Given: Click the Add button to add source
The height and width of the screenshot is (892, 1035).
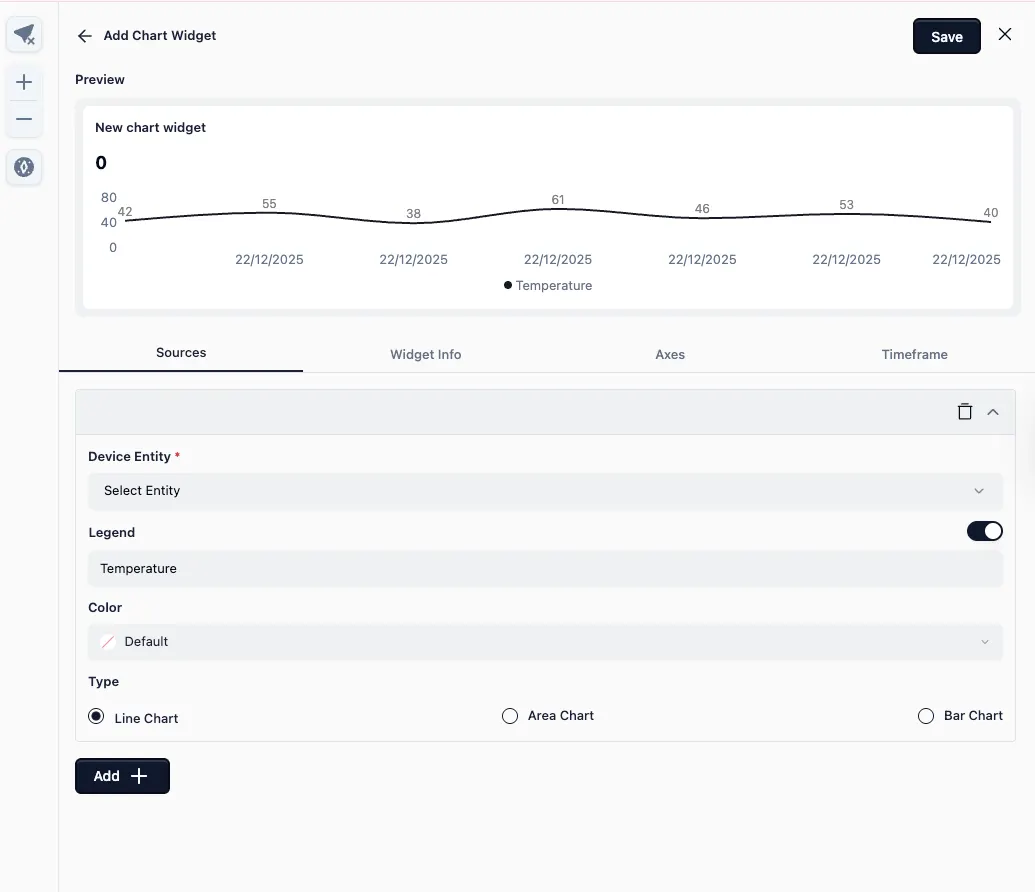Looking at the screenshot, I should coord(122,776).
